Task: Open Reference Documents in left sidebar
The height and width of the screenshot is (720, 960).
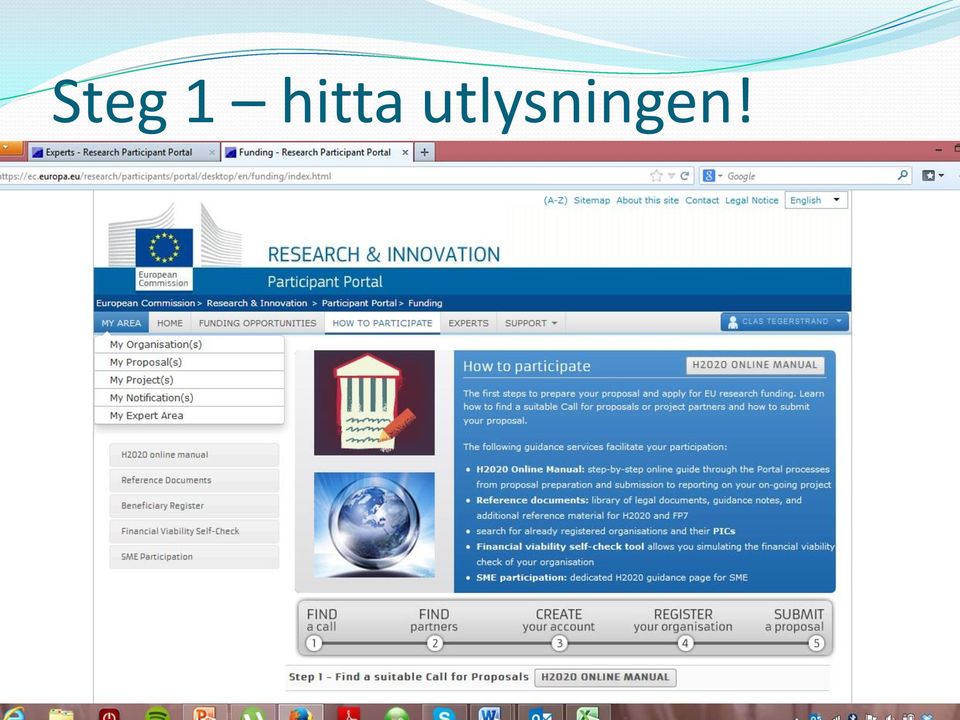Action: (194, 480)
